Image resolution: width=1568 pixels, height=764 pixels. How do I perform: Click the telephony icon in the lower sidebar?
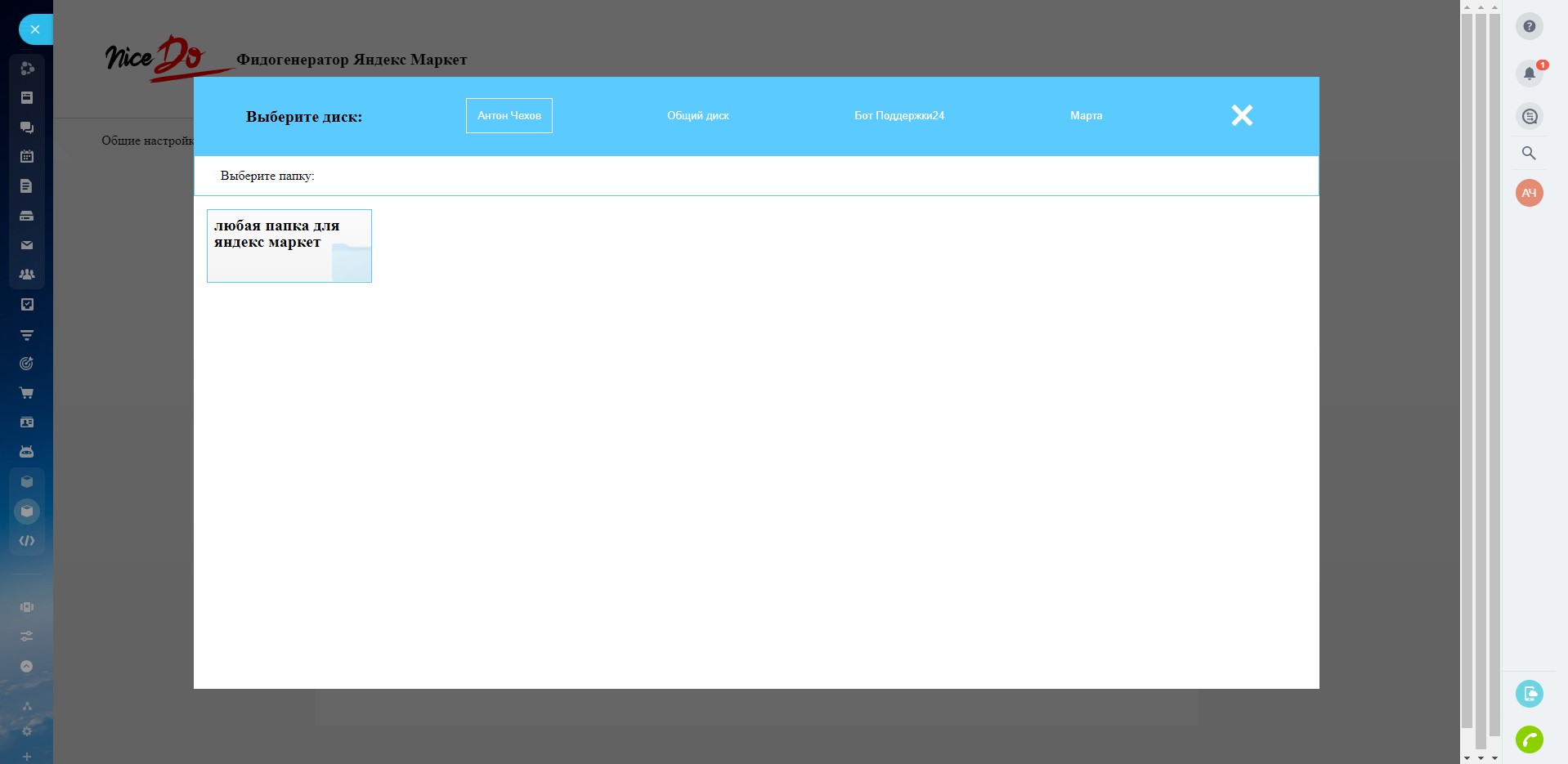pos(27,607)
